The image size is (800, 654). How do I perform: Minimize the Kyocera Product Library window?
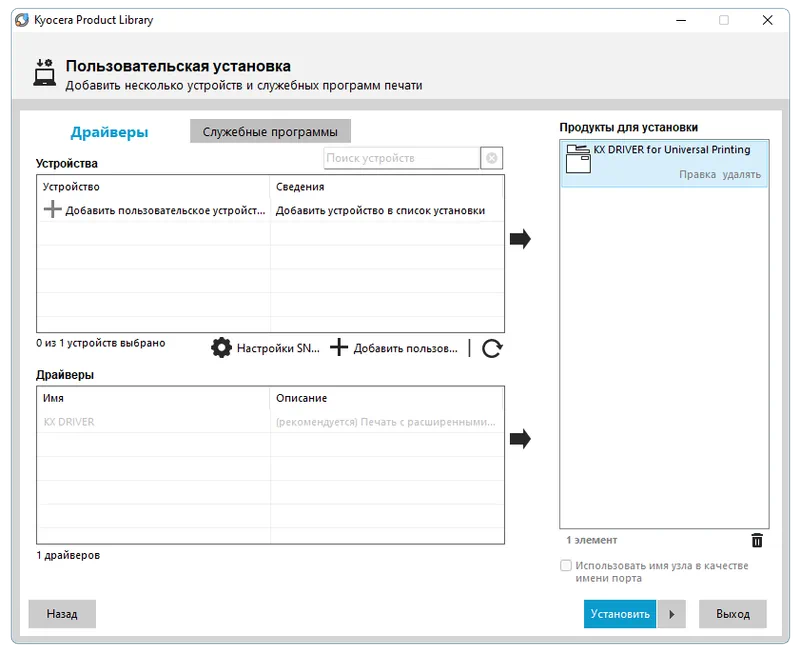681,20
